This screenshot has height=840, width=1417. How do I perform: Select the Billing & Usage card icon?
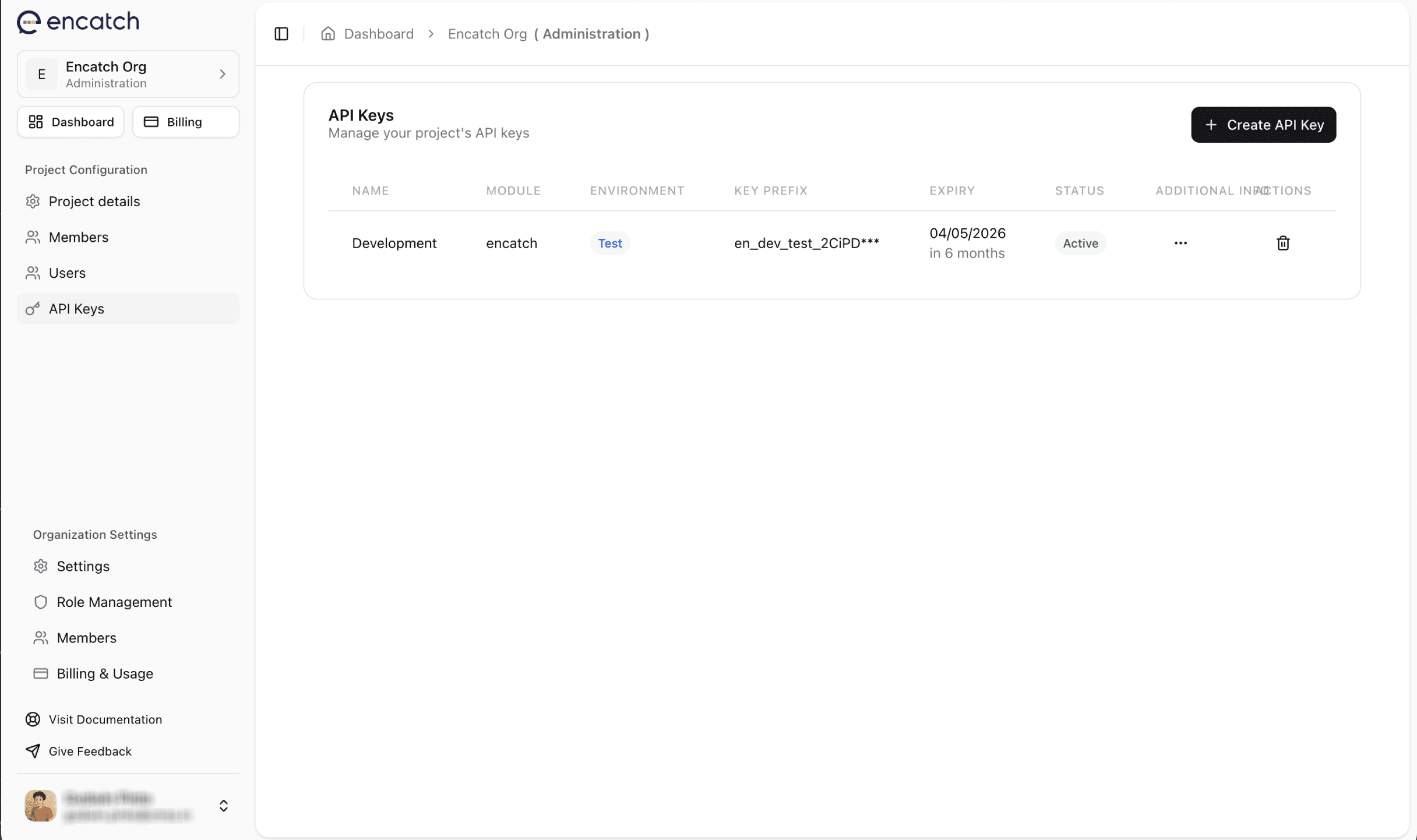click(x=40, y=673)
